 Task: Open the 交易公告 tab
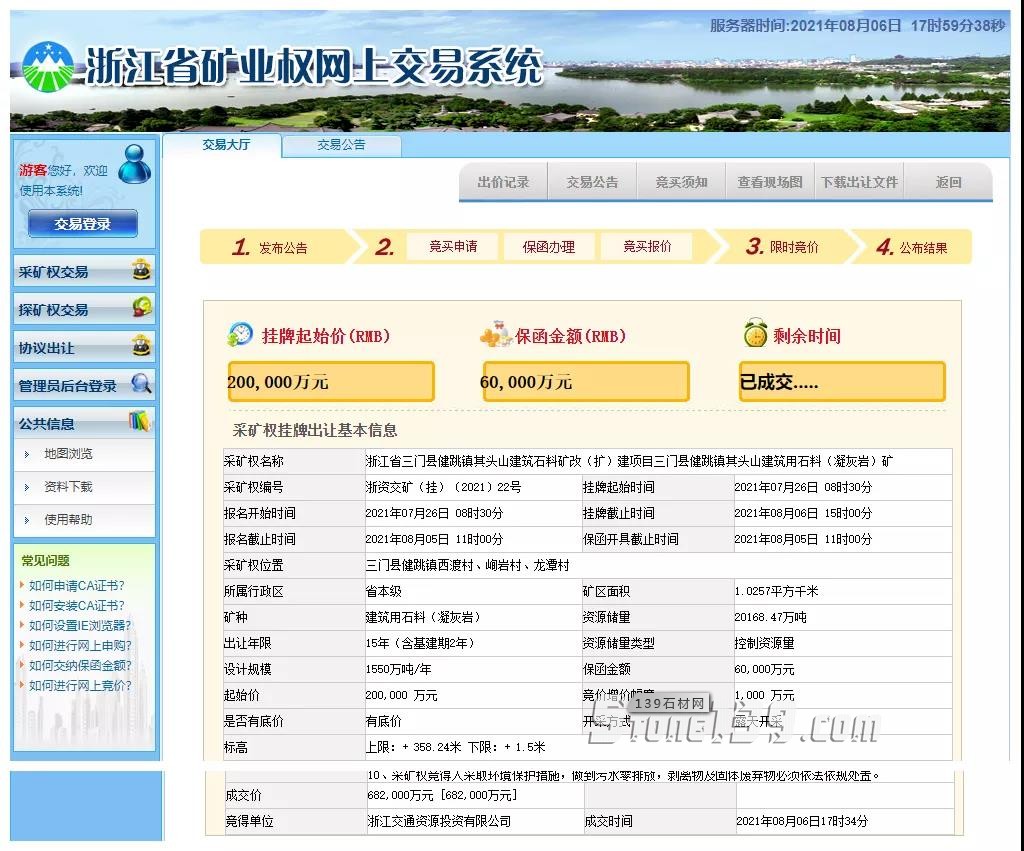pyautogui.click(x=342, y=145)
